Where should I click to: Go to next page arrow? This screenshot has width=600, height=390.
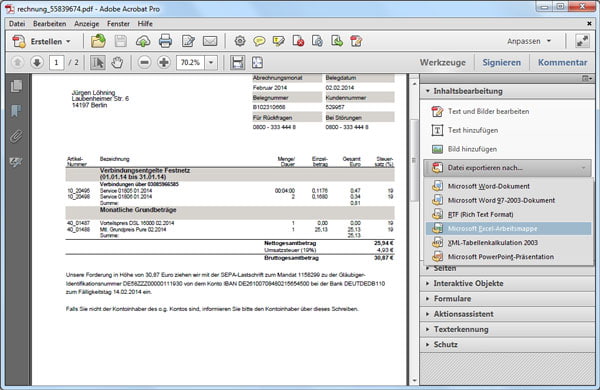[x=37, y=62]
